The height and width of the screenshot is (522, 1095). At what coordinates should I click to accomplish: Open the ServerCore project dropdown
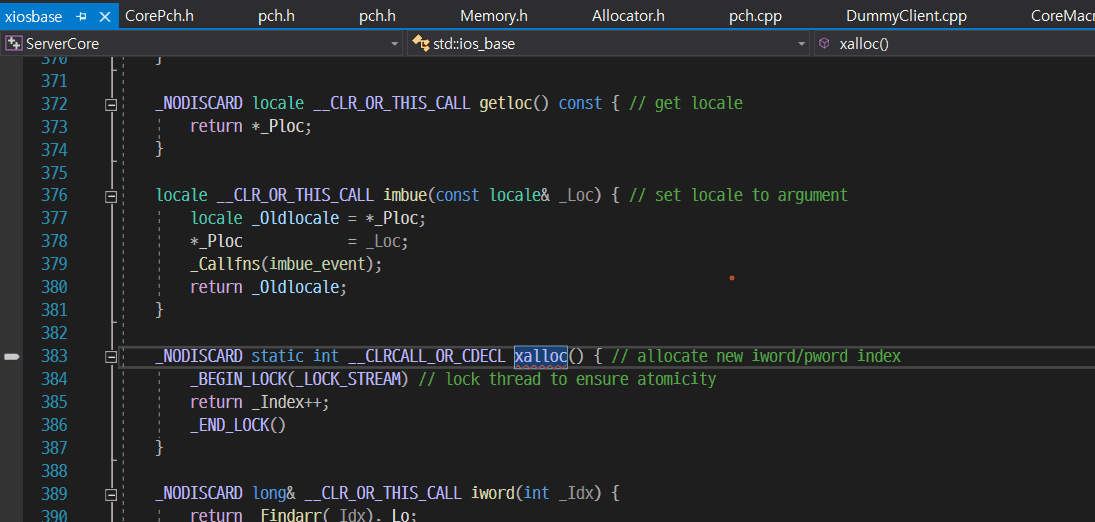pos(393,44)
